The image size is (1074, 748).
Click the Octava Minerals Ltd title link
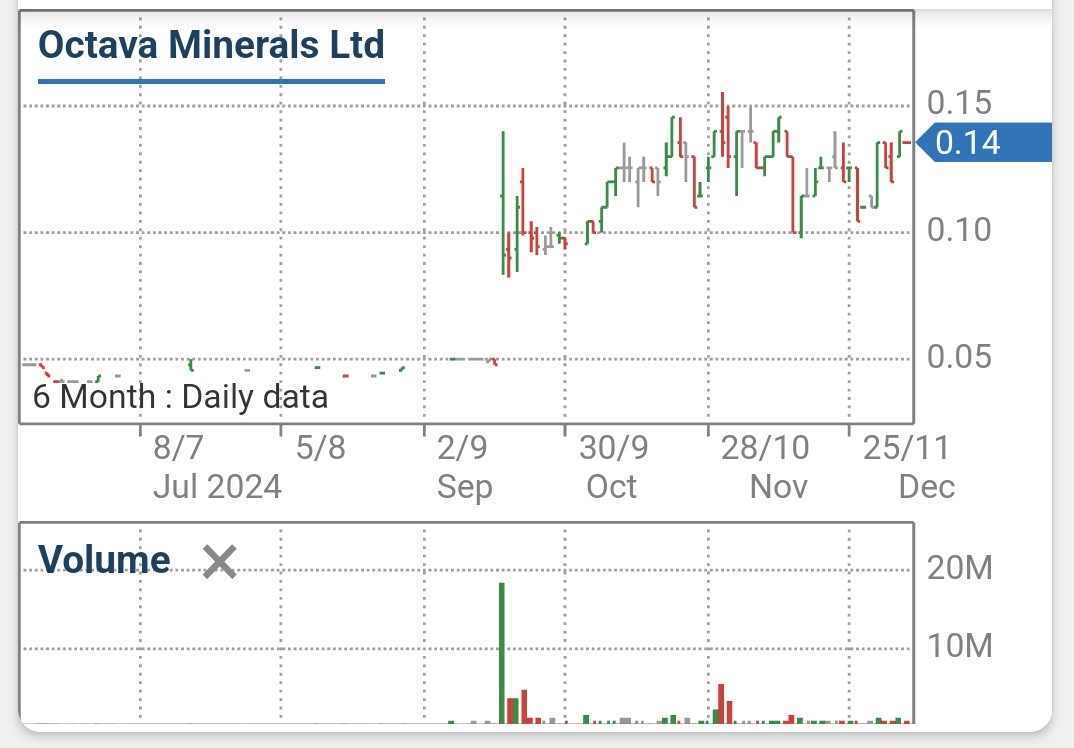point(209,43)
